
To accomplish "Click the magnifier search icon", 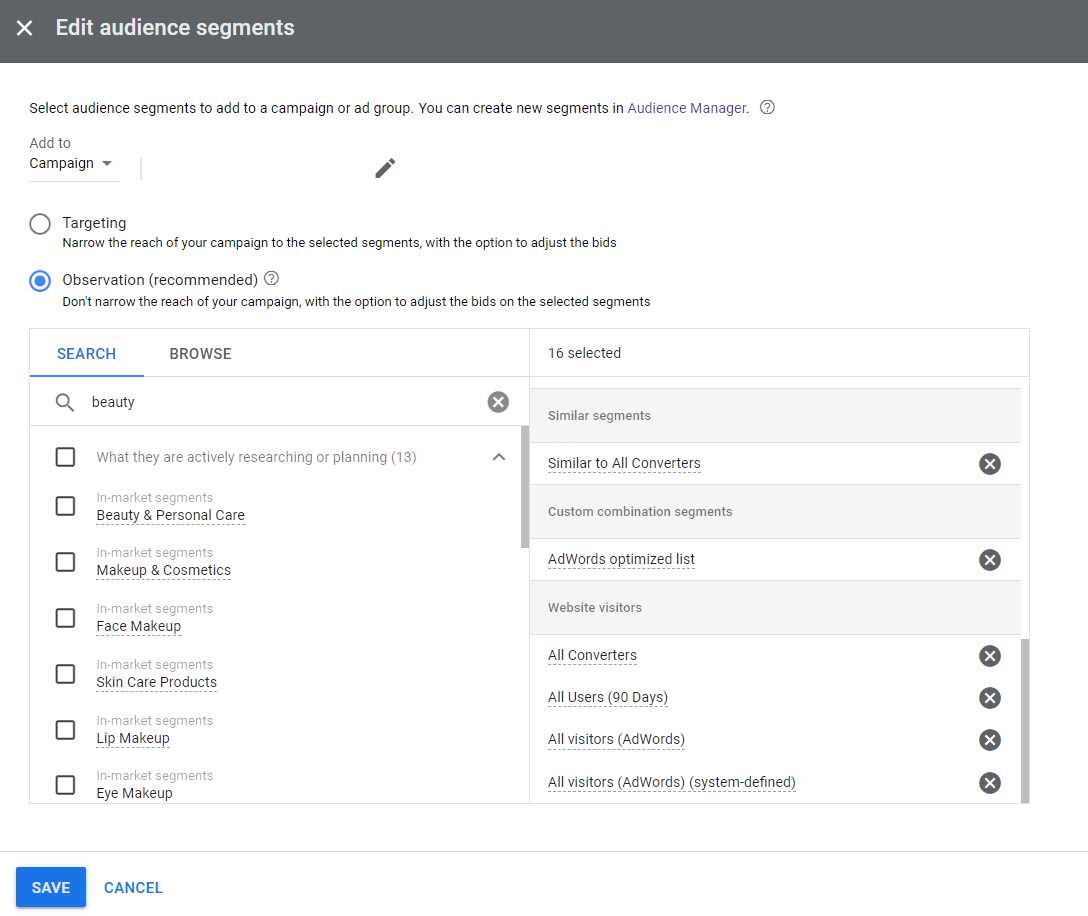I will click(x=65, y=402).
